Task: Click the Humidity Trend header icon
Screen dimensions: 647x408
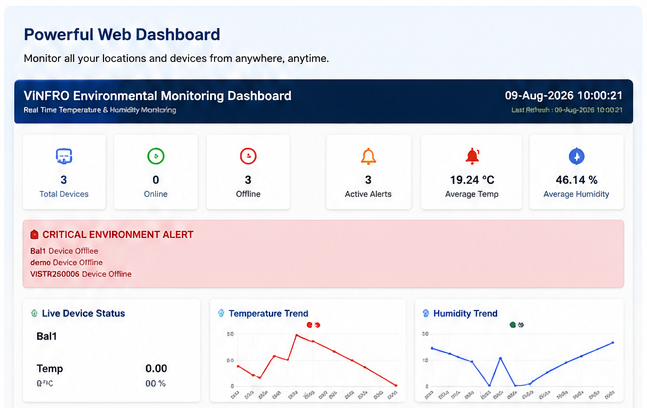Action: coord(426,314)
